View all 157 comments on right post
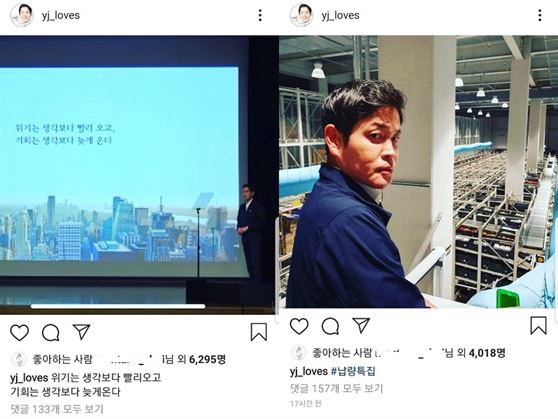 [337, 388]
